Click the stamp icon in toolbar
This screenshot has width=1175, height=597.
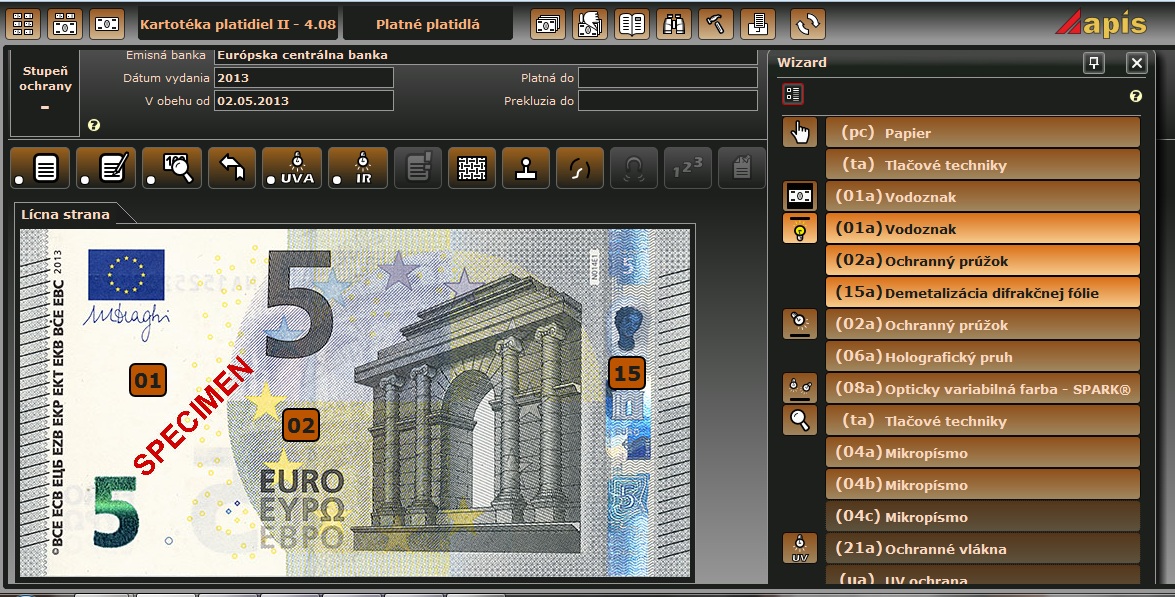tap(523, 168)
